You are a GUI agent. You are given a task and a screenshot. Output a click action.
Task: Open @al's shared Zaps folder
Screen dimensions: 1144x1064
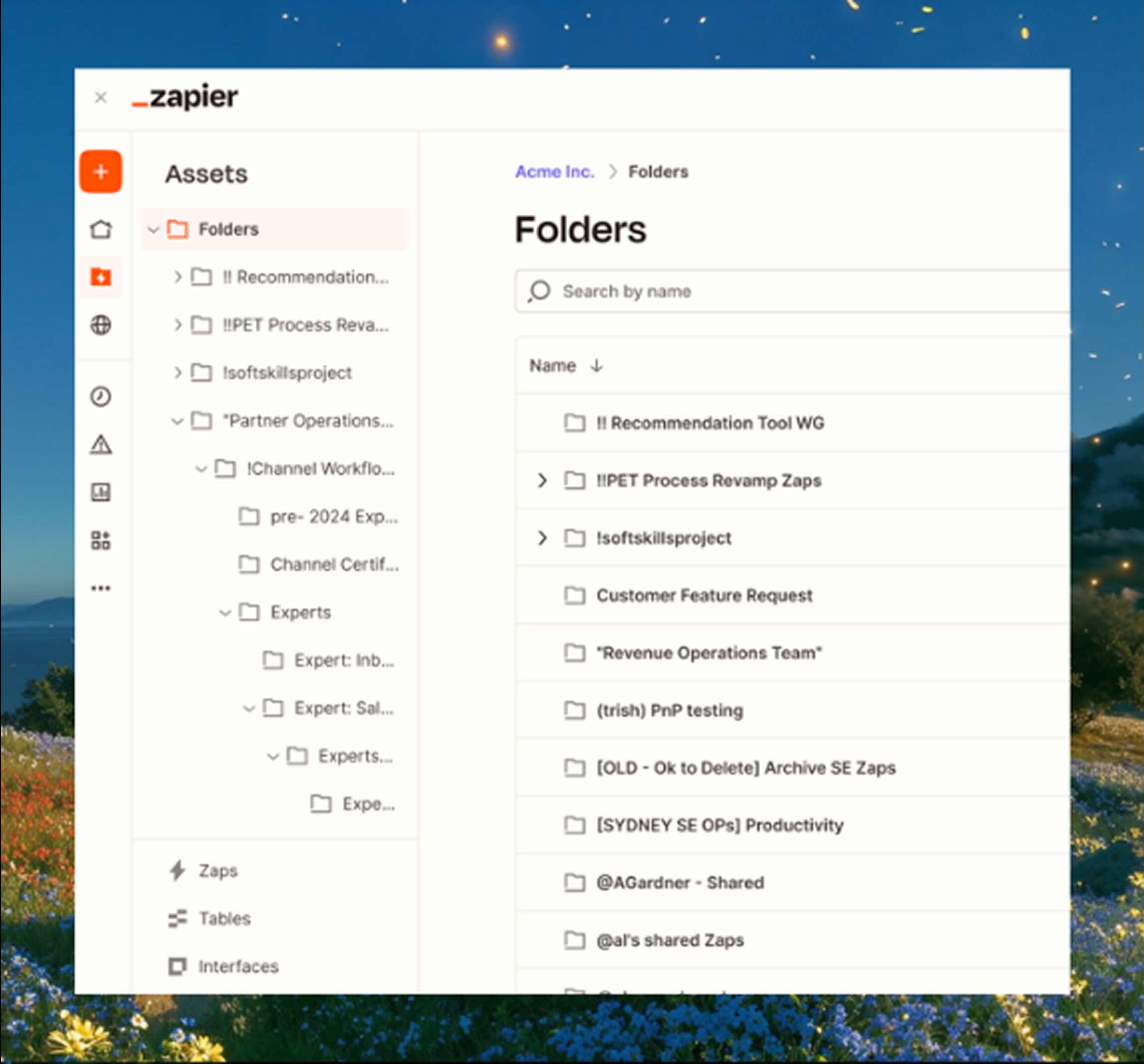click(670, 940)
